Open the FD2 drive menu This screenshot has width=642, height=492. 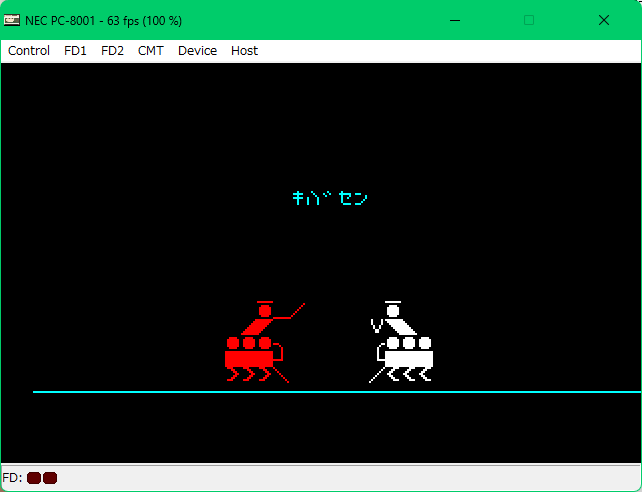tap(112, 51)
